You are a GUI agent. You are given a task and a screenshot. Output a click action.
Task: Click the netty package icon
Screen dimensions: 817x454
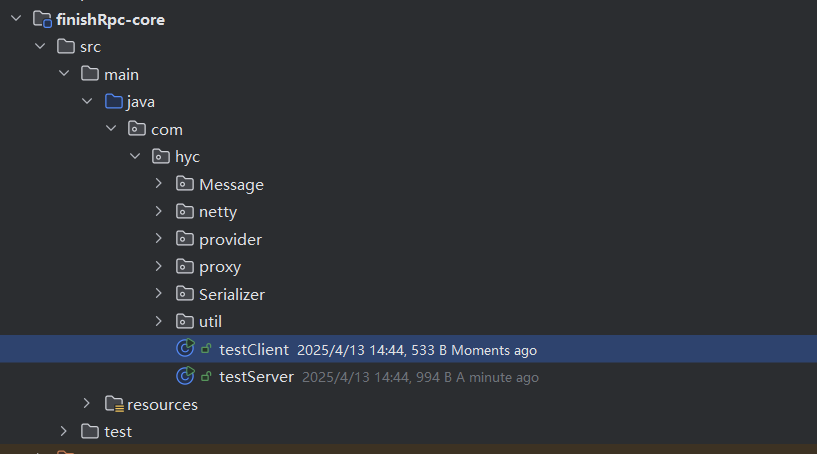point(184,211)
